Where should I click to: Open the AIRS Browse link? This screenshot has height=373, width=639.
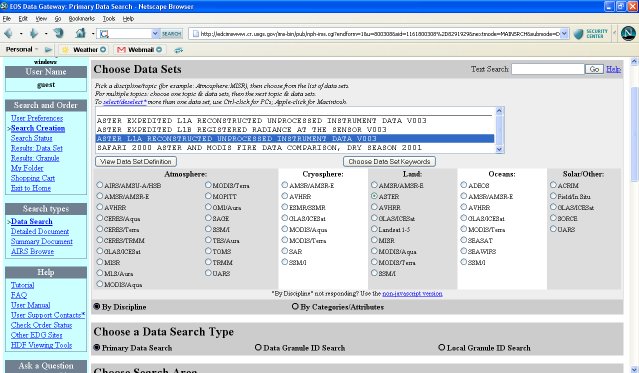click(x=32, y=252)
